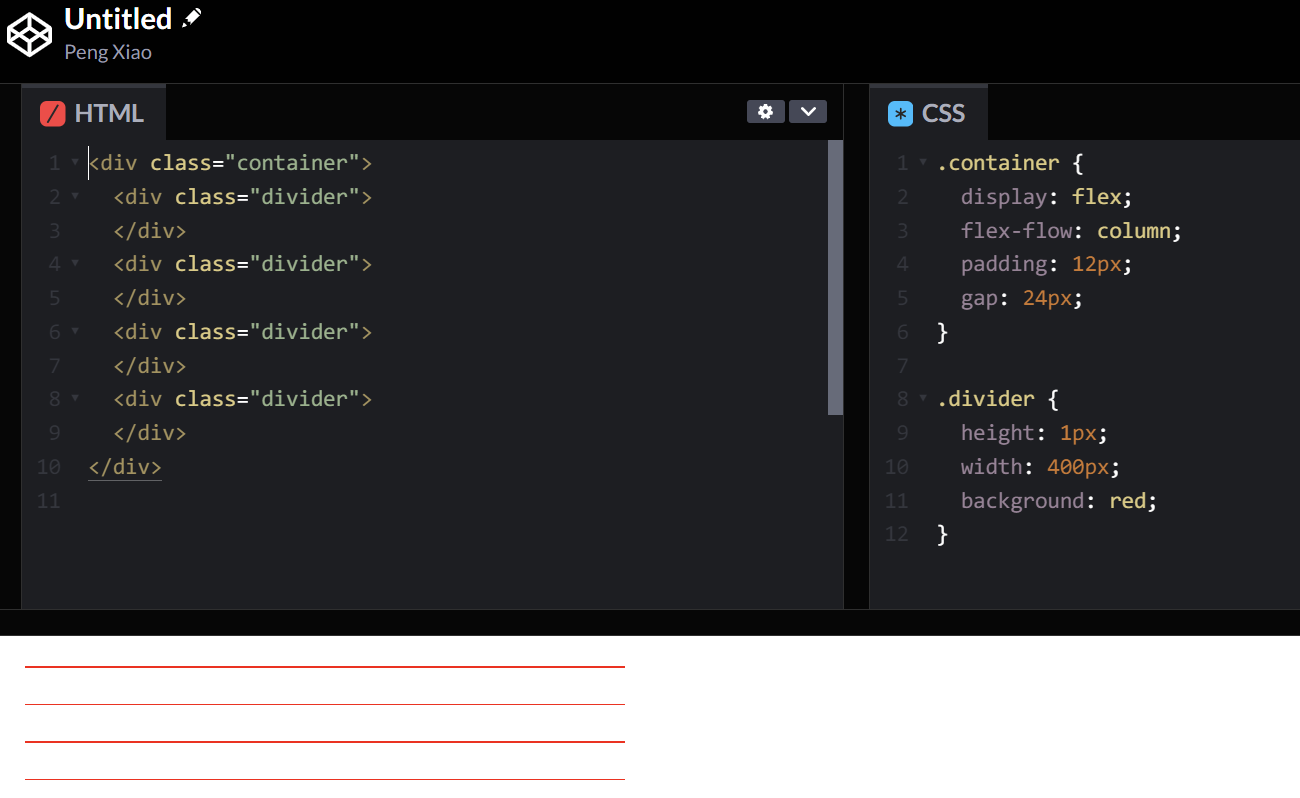The height and width of the screenshot is (798, 1300).
Task: Click the closing </div> tag on line 10
Action: point(125,467)
